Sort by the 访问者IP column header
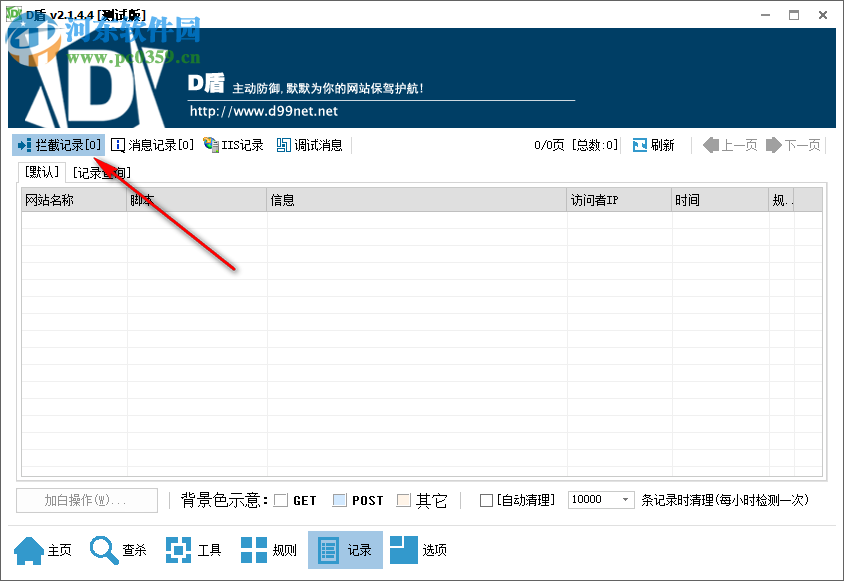The image size is (844, 581). click(x=619, y=200)
